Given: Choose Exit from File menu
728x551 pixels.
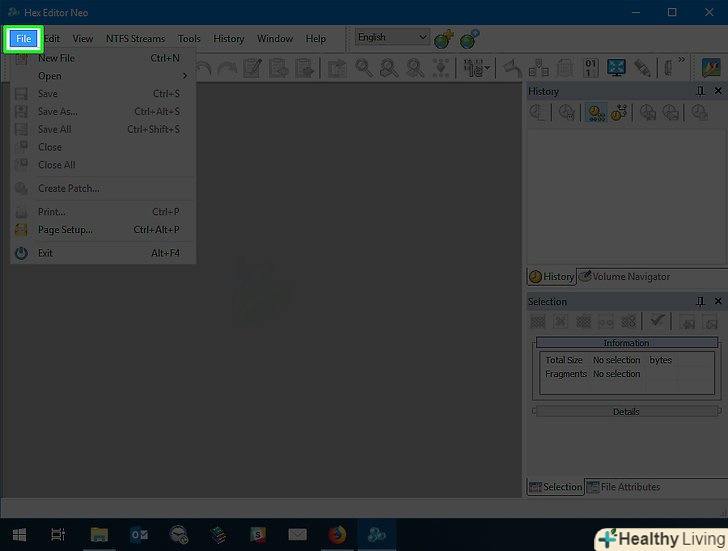Looking at the screenshot, I should point(103,253).
